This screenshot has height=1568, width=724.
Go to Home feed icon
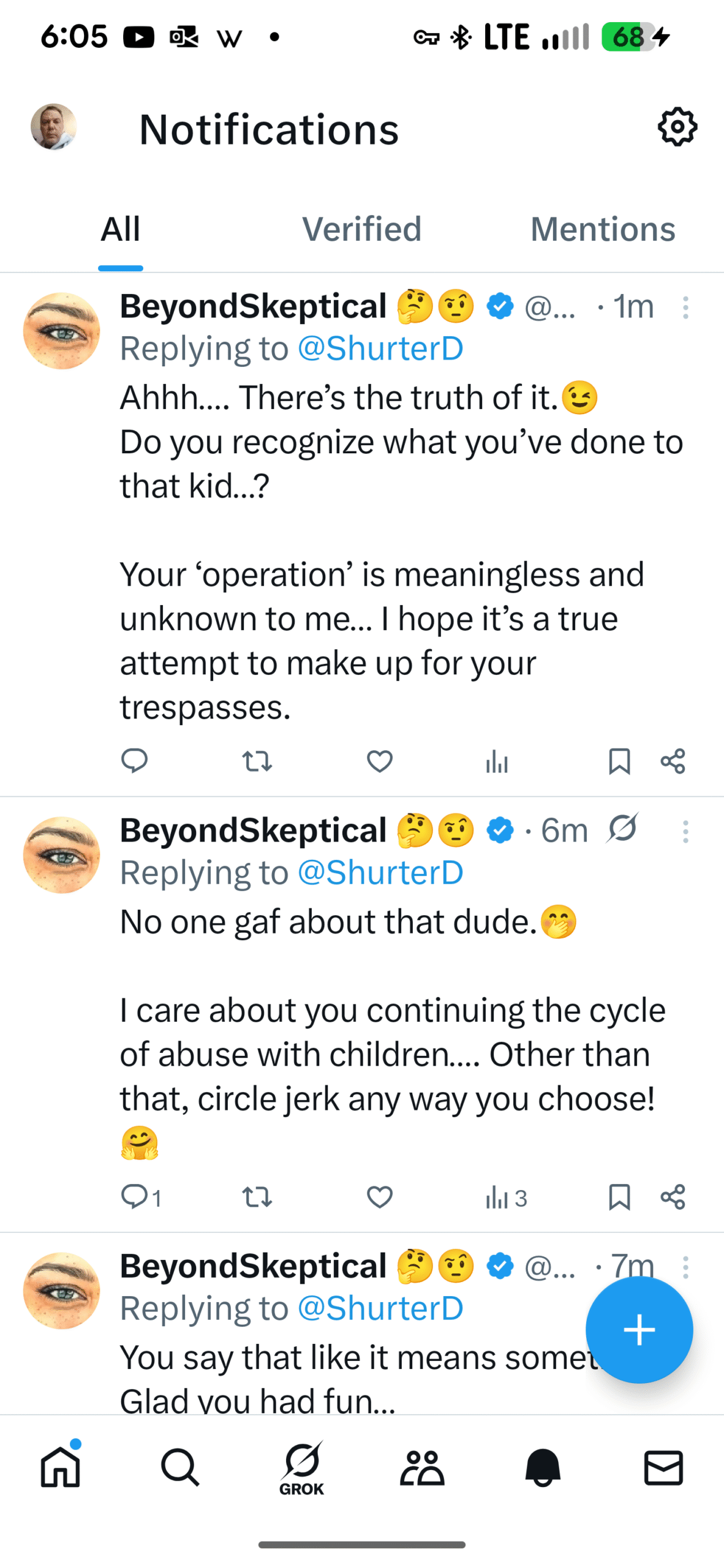(60, 1467)
